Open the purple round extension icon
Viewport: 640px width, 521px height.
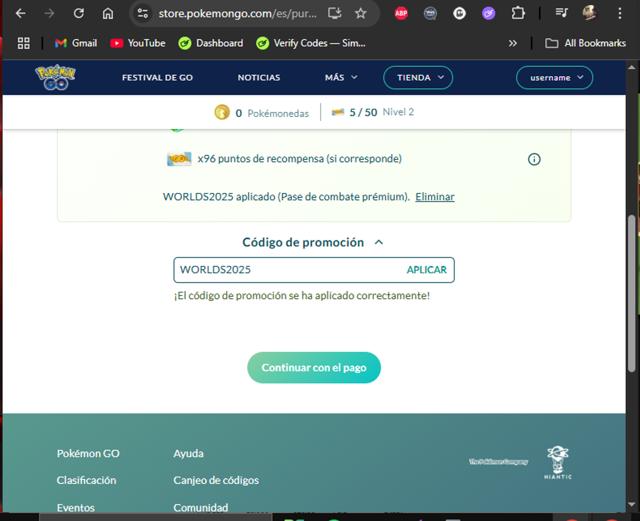tap(488, 13)
